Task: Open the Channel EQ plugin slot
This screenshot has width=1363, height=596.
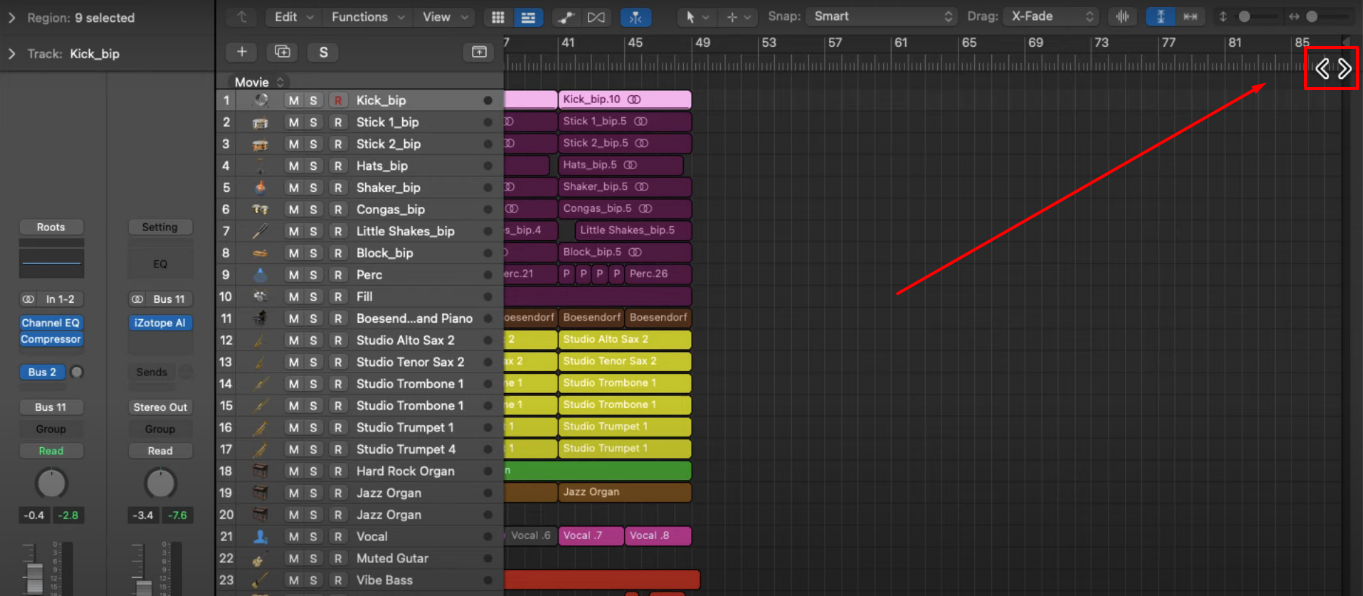Action: pos(51,322)
